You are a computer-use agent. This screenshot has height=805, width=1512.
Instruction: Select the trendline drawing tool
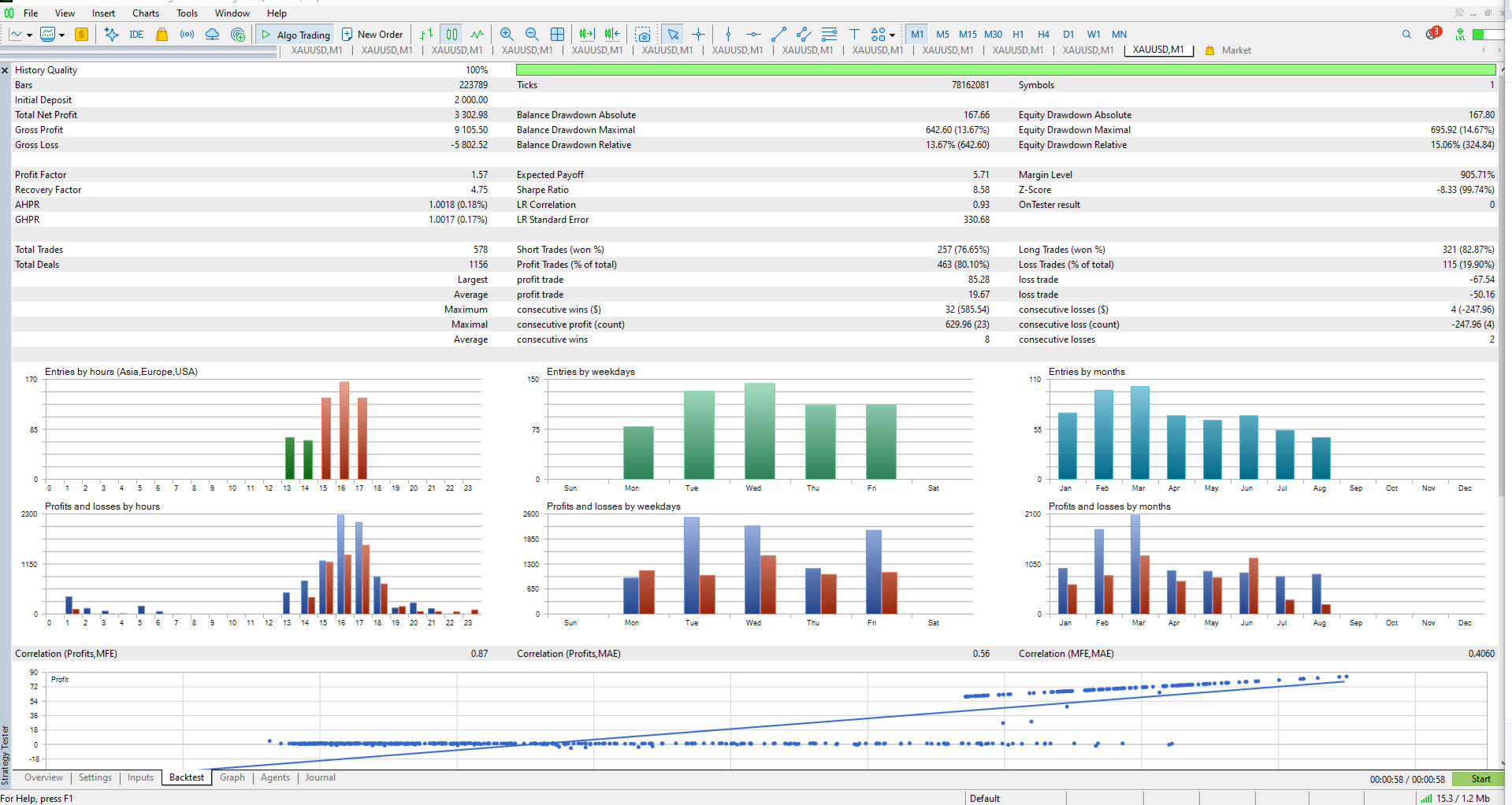tap(778, 34)
